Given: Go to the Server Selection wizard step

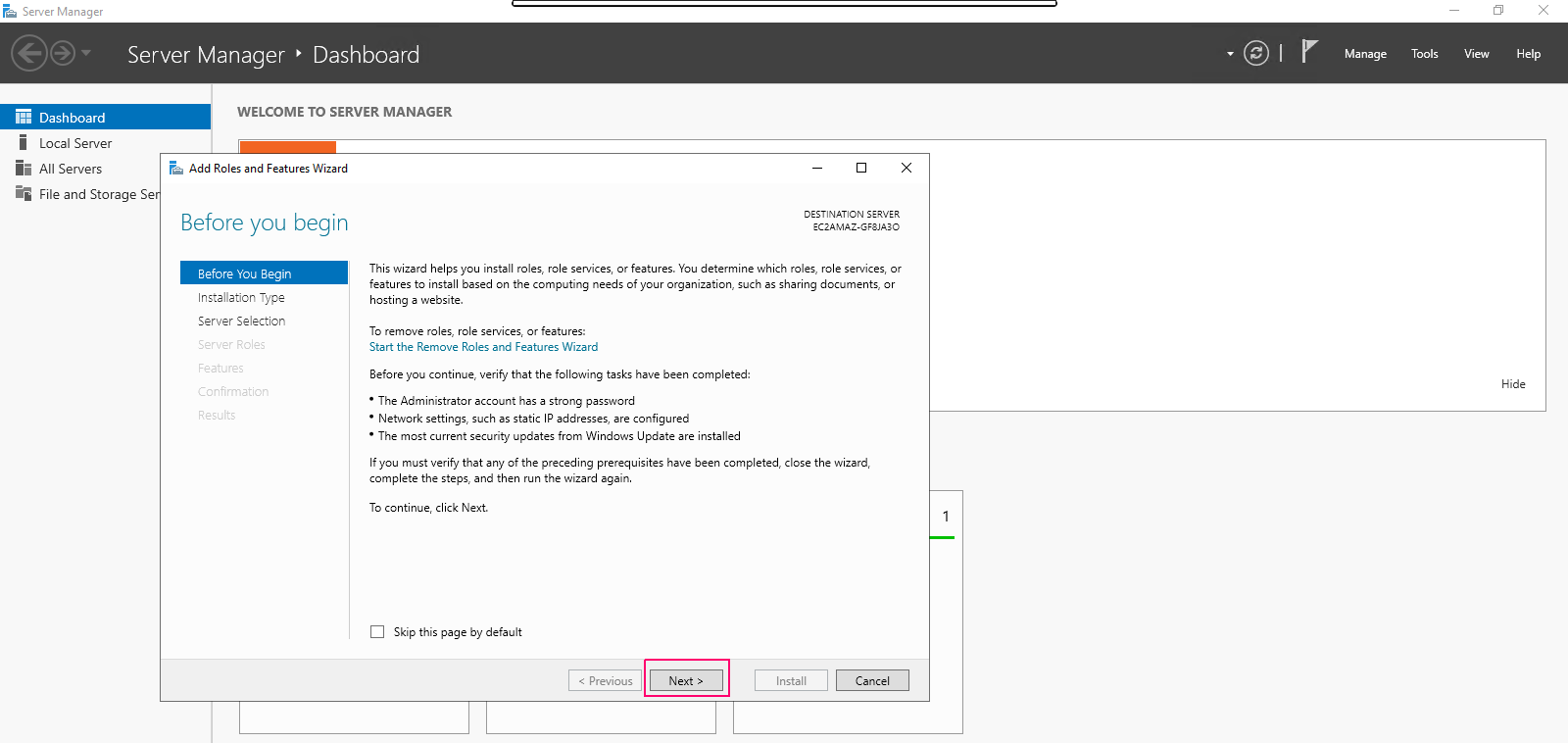Looking at the screenshot, I should [241, 321].
